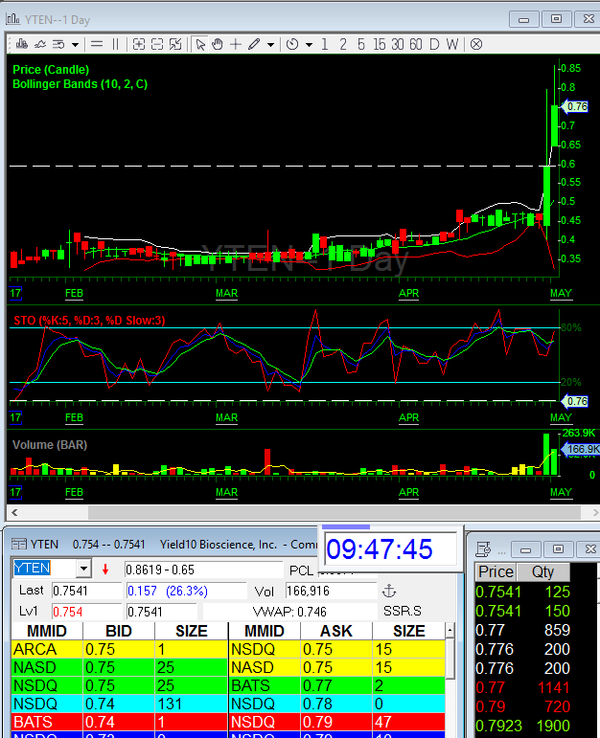Switch chart to daily D timeframe
This screenshot has width=600, height=738.
click(x=434, y=44)
